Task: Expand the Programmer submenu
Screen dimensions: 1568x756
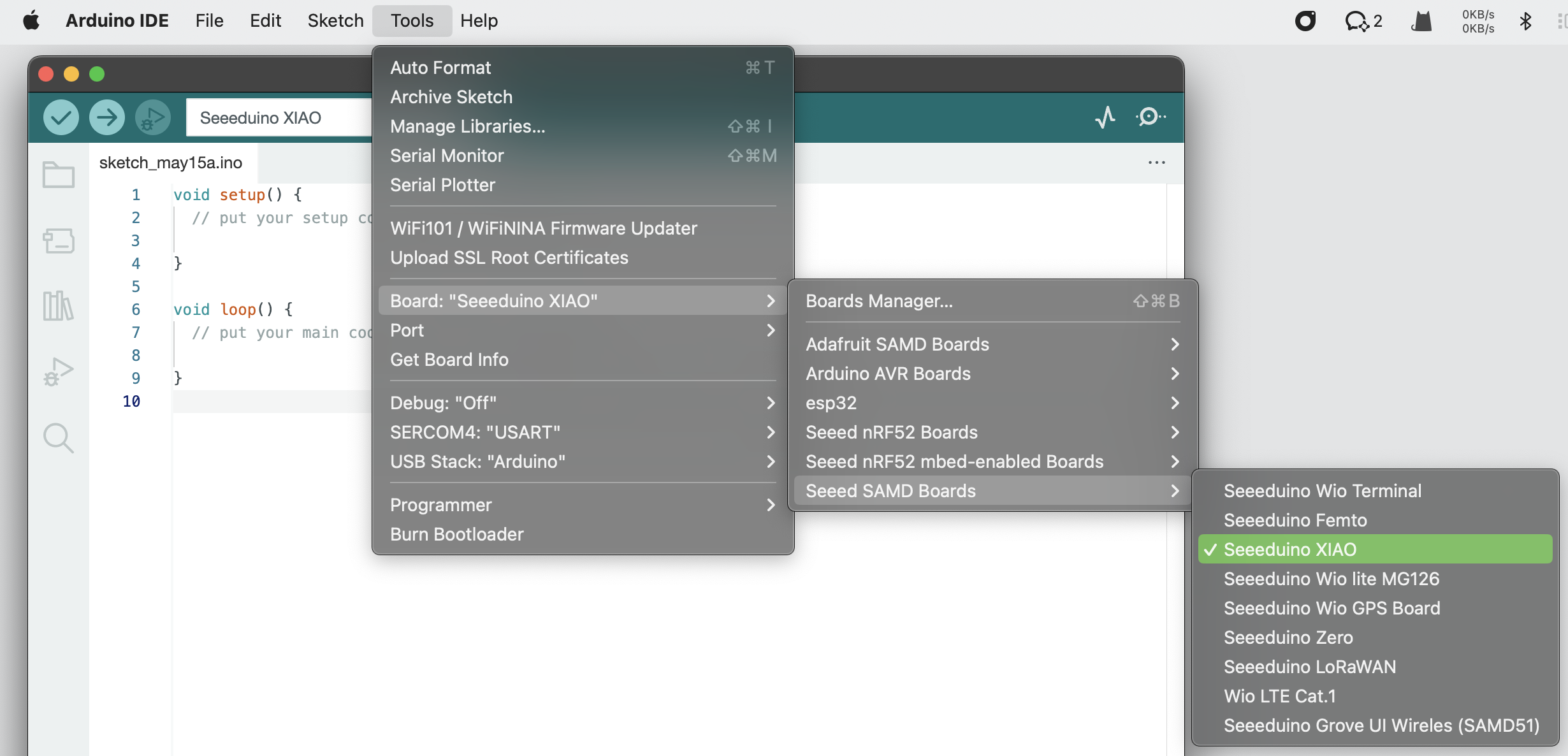Action: pos(583,504)
